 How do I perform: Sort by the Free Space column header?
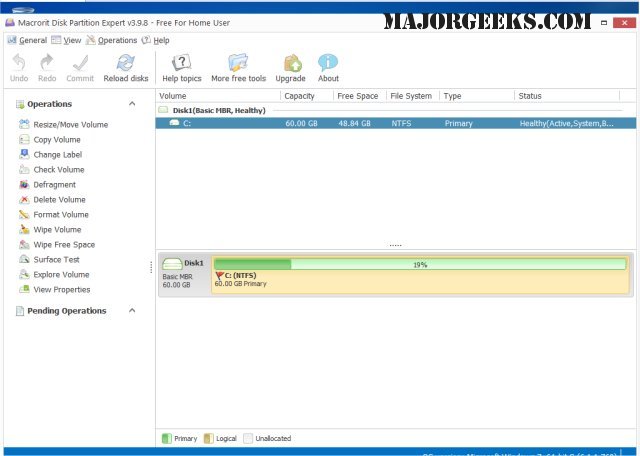pos(360,96)
